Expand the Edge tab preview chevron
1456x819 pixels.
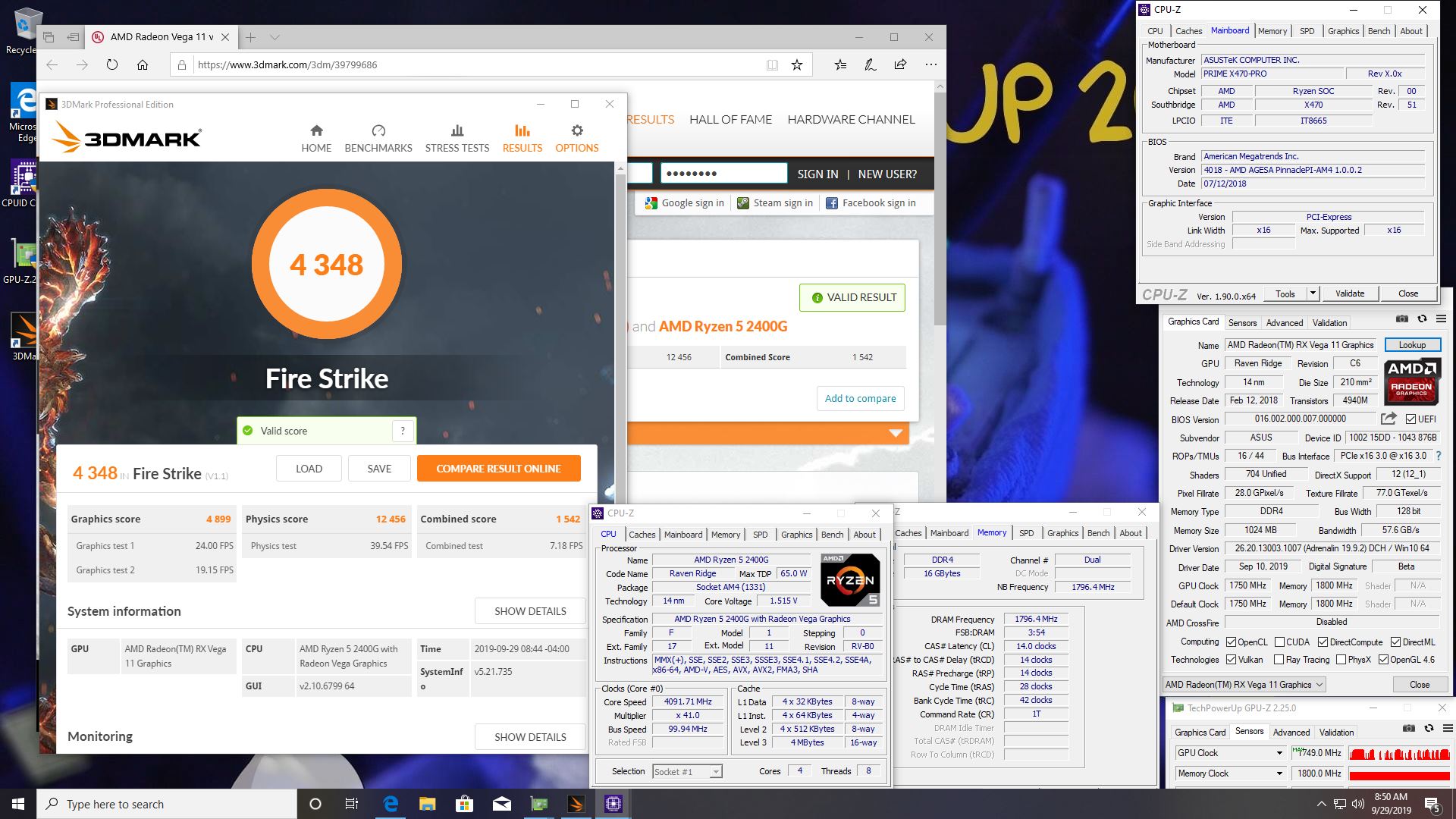(x=275, y=37)
